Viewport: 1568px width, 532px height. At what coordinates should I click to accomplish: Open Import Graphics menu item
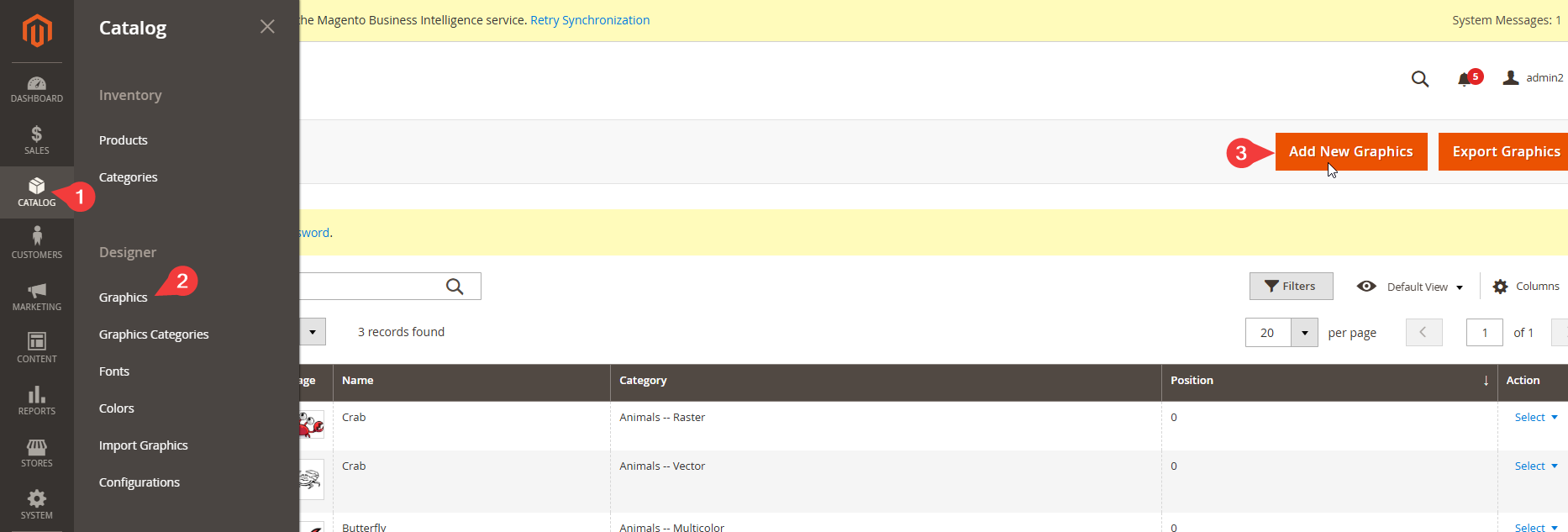coord(144,445)
